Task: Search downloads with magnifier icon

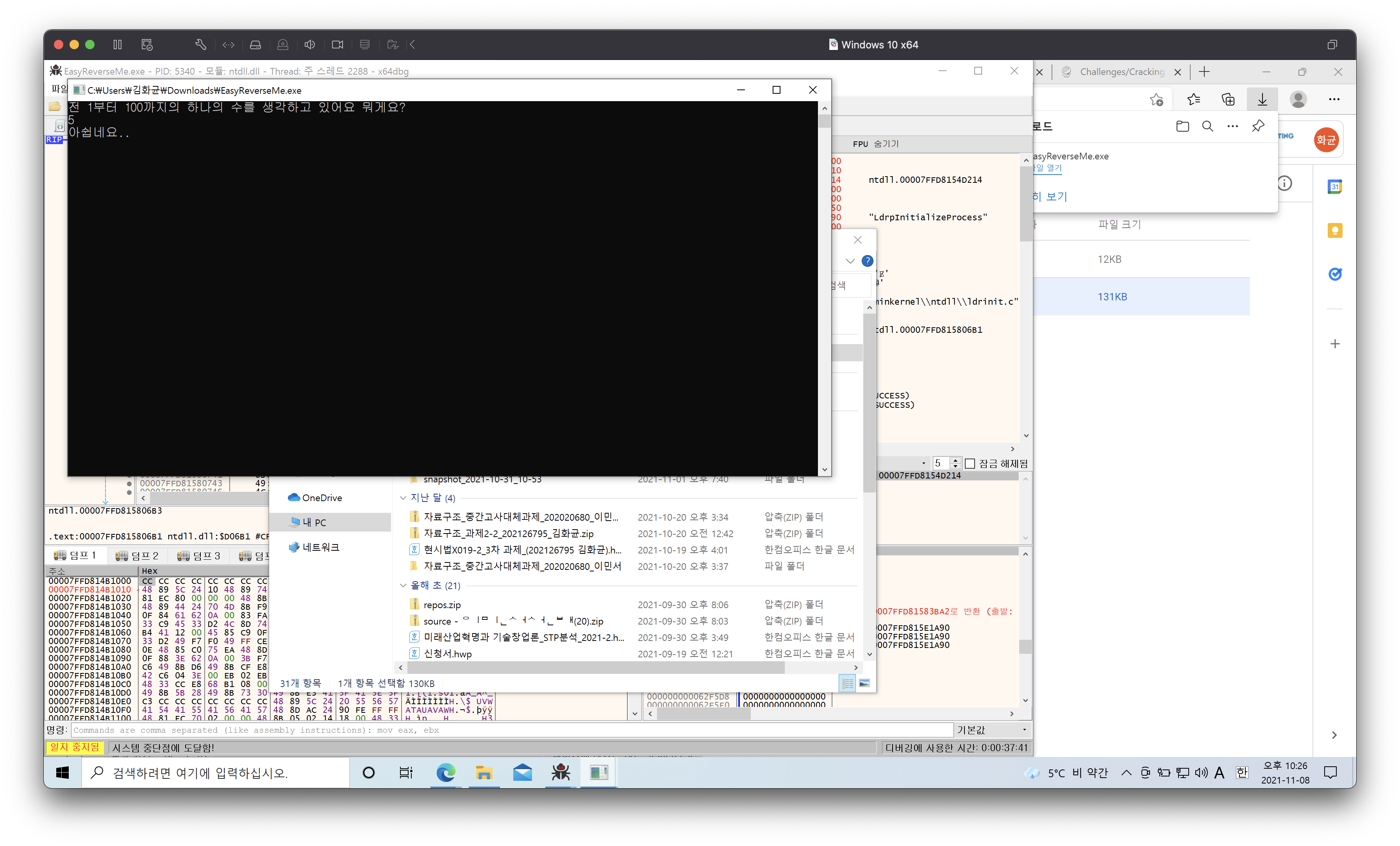Action: [x=1207, y=126]
